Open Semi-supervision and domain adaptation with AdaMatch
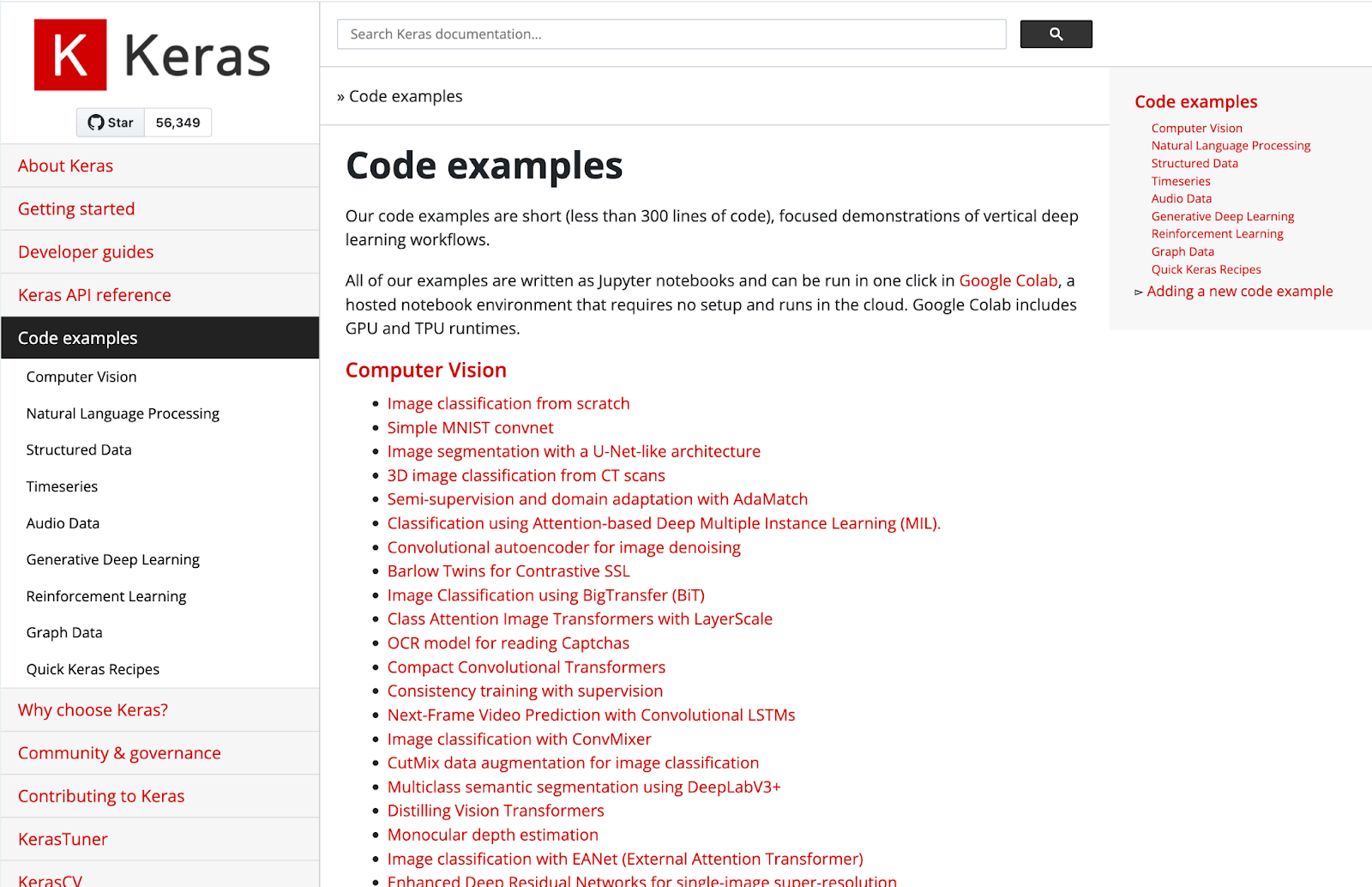The height and width of the screenshot is (887, 1372). click(x=598, y=499)
